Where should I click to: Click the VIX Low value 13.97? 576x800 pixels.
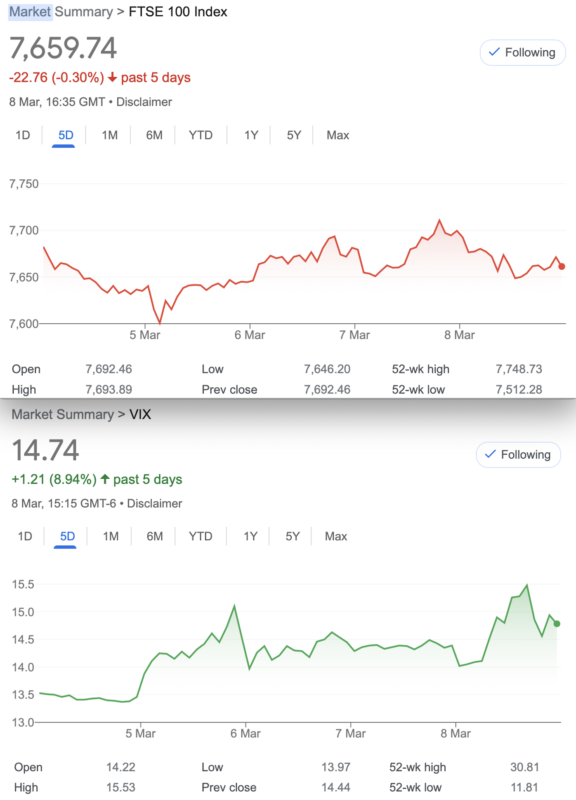336,767
